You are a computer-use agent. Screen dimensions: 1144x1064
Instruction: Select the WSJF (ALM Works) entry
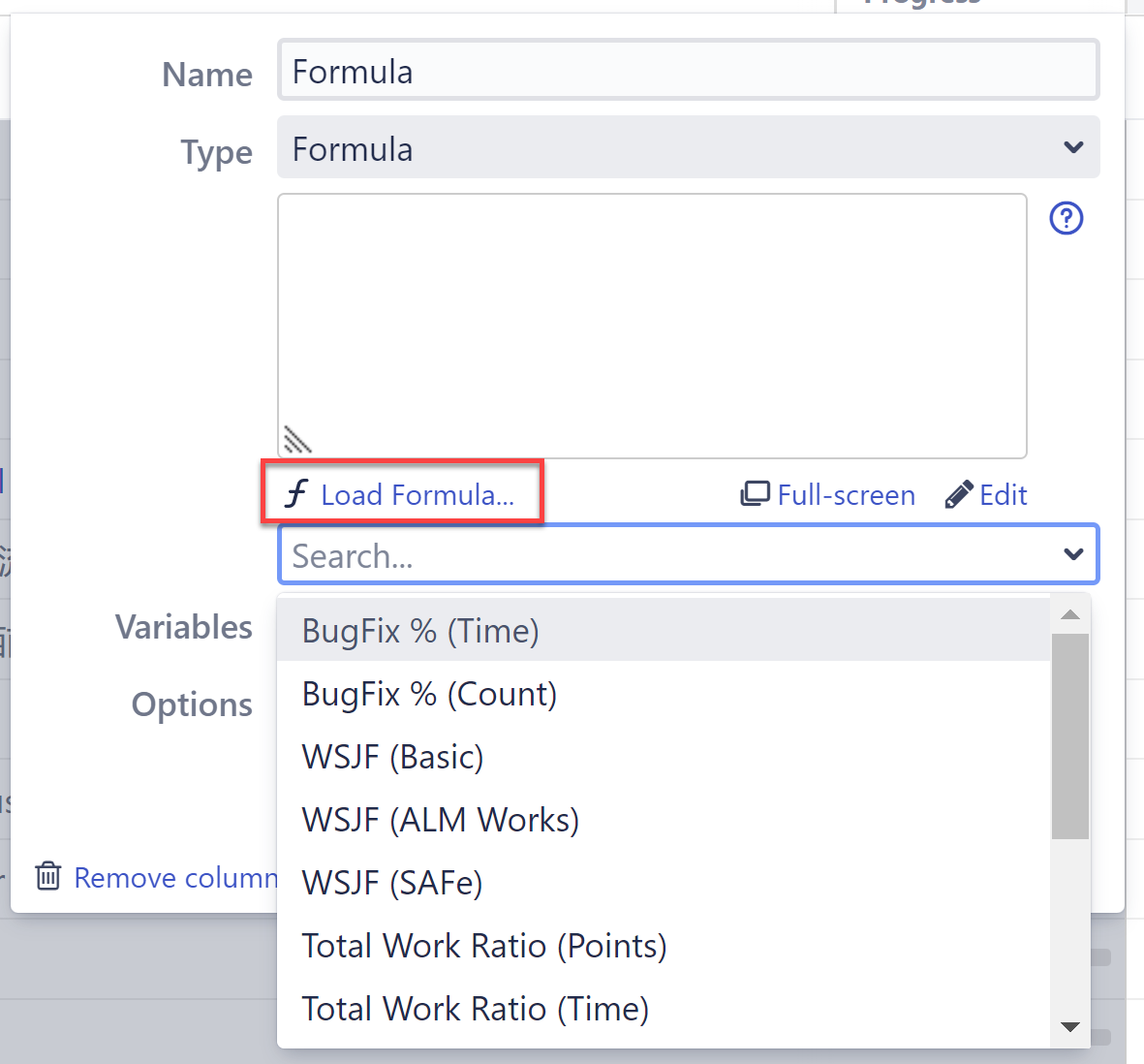439,819
